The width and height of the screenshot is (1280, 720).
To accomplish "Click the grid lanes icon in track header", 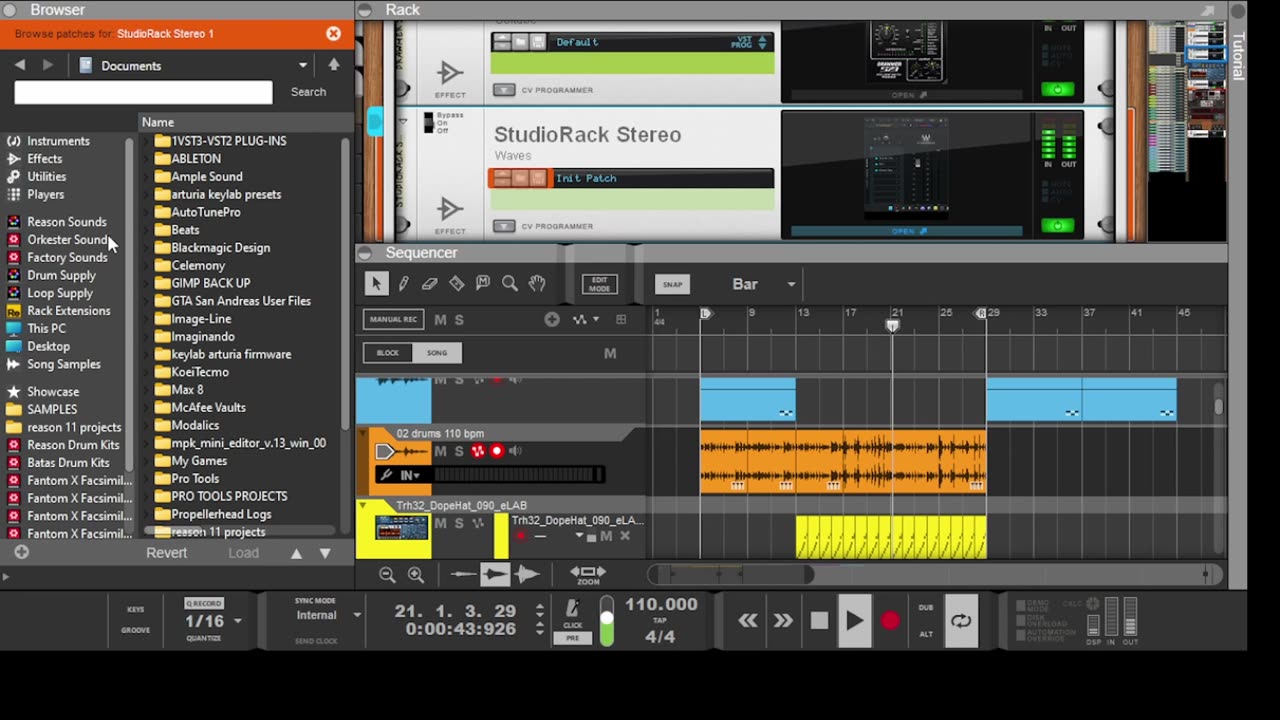I will [x=621, y=319].
